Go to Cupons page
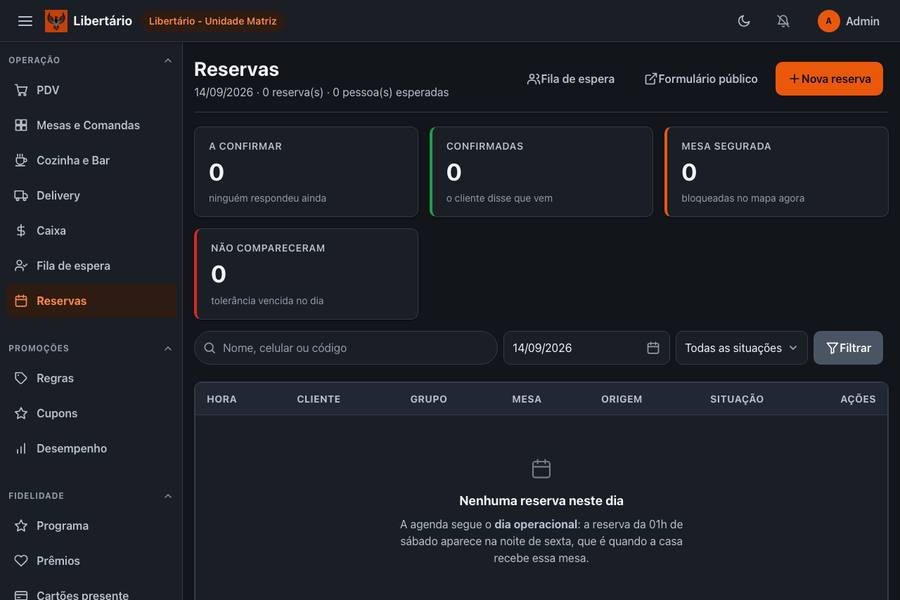900x600 pixels. (x=91, y=413)
